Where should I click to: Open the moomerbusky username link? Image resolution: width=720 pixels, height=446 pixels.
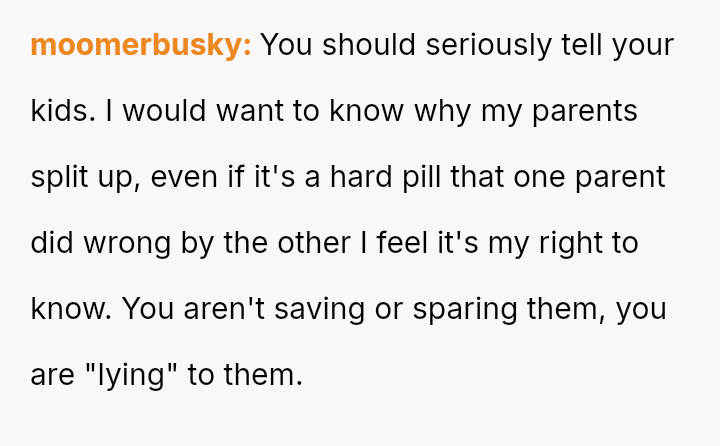tap(141, 45)
